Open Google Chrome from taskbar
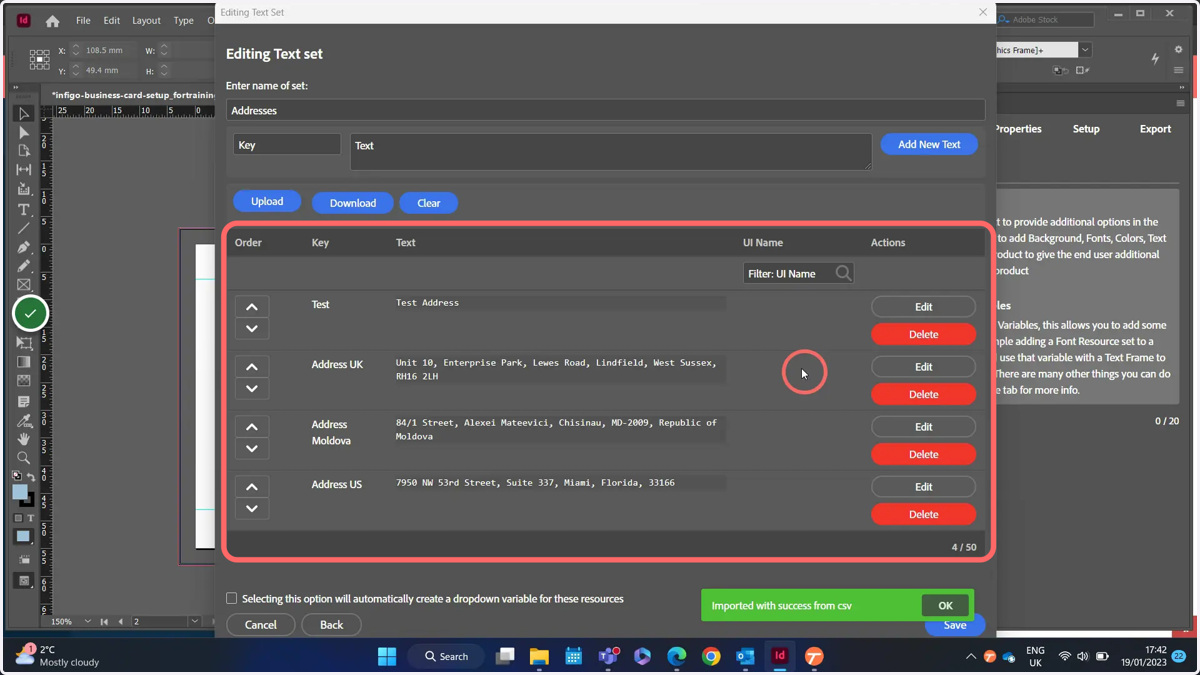Image resolution: width=1200 pixels, height=675 pixels. [x=711, y=656]
